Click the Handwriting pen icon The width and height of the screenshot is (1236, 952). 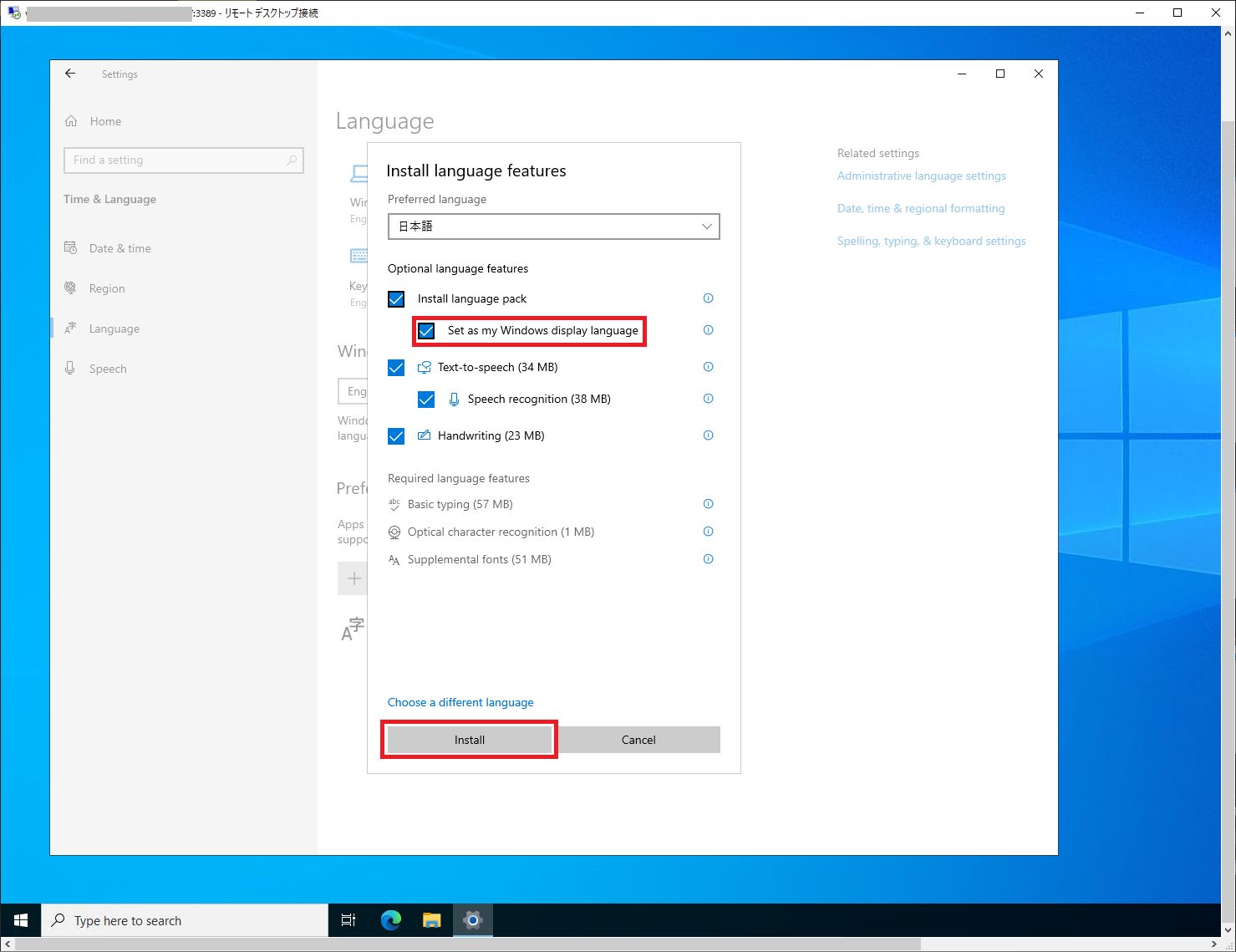[425, 435]
